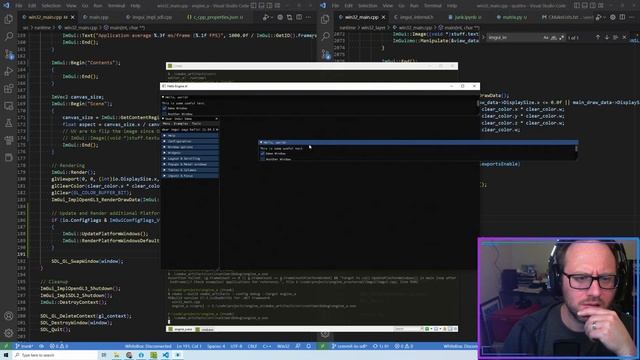This screenshot has width=640, height=360.
Task: Toggle Another Window checkbox in floating Hello, world window
Action: tap(262, 159)
